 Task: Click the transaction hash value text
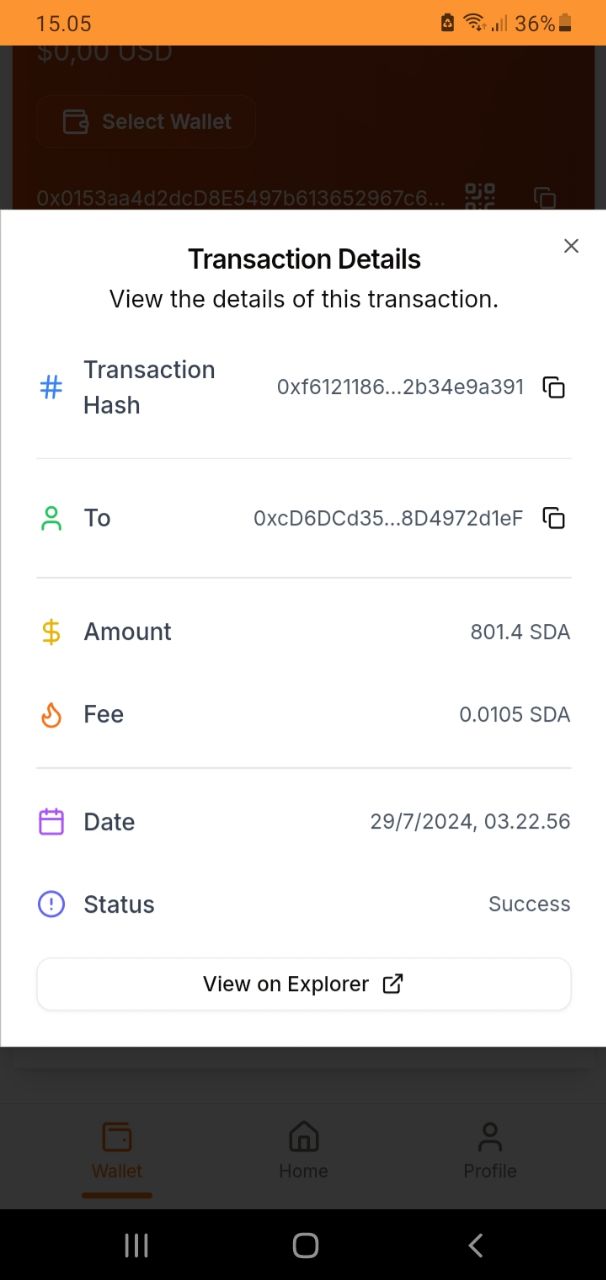(x=400, y=387)
